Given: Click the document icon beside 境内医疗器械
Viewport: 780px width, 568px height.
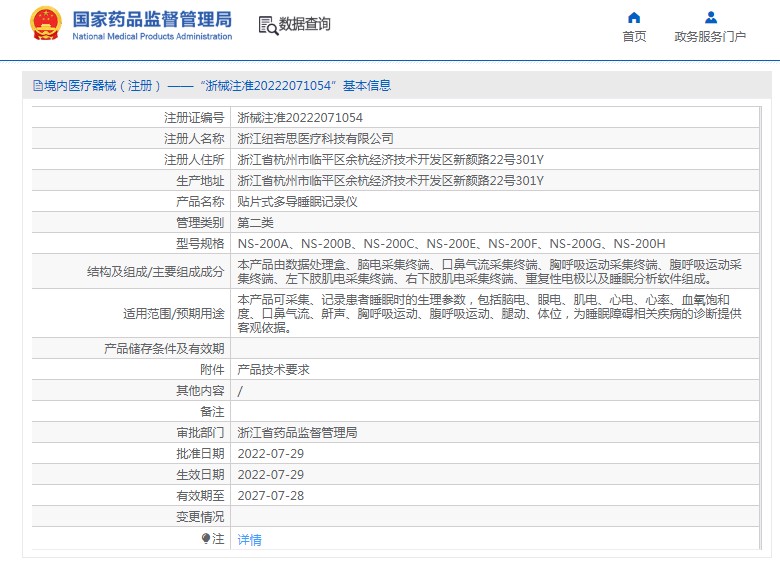Looking at the screenshot, I should (x=38, y=86).
